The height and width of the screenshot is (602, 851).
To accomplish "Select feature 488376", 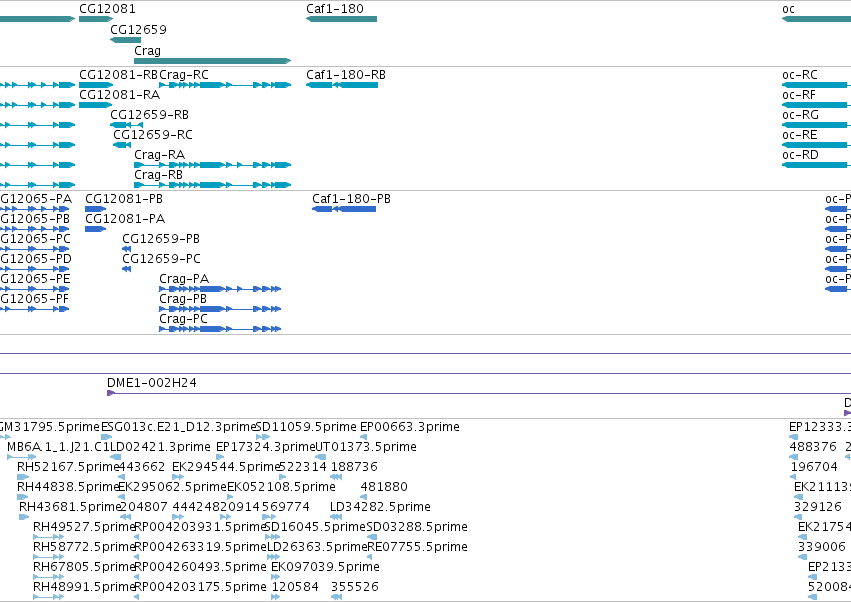I will 794,457.
